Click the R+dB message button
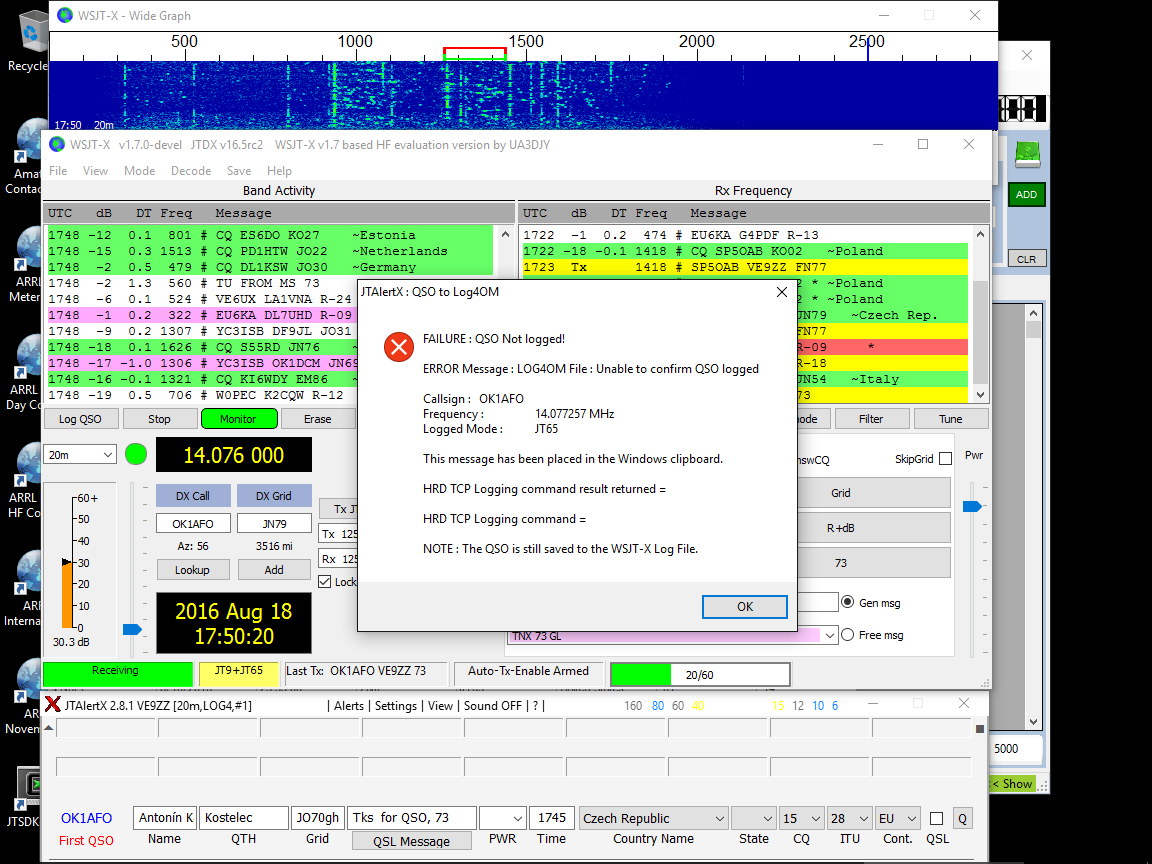The image size is (1152, 864). (x=873, y=528)
